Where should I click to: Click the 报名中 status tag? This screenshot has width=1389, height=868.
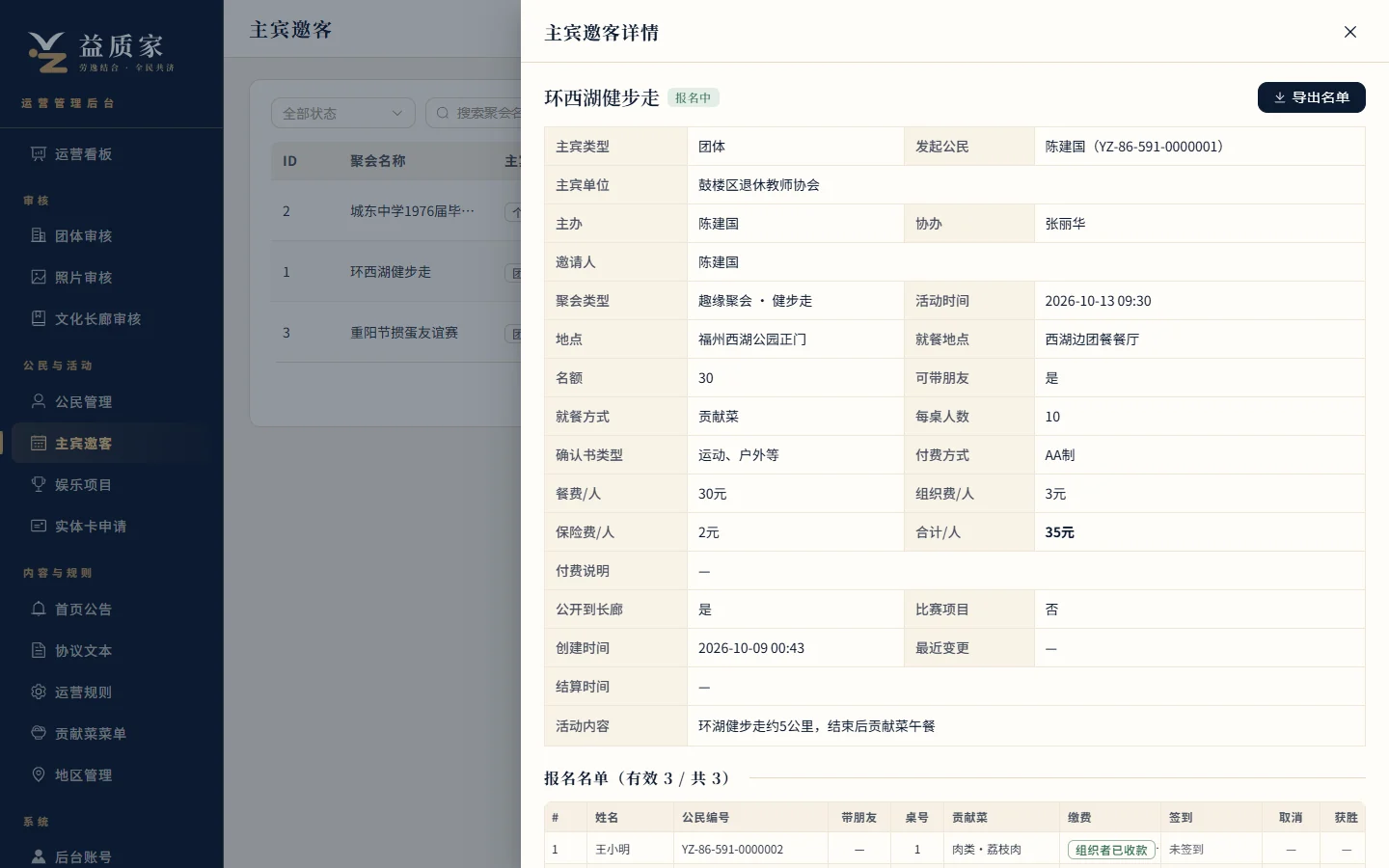(693, 97)
